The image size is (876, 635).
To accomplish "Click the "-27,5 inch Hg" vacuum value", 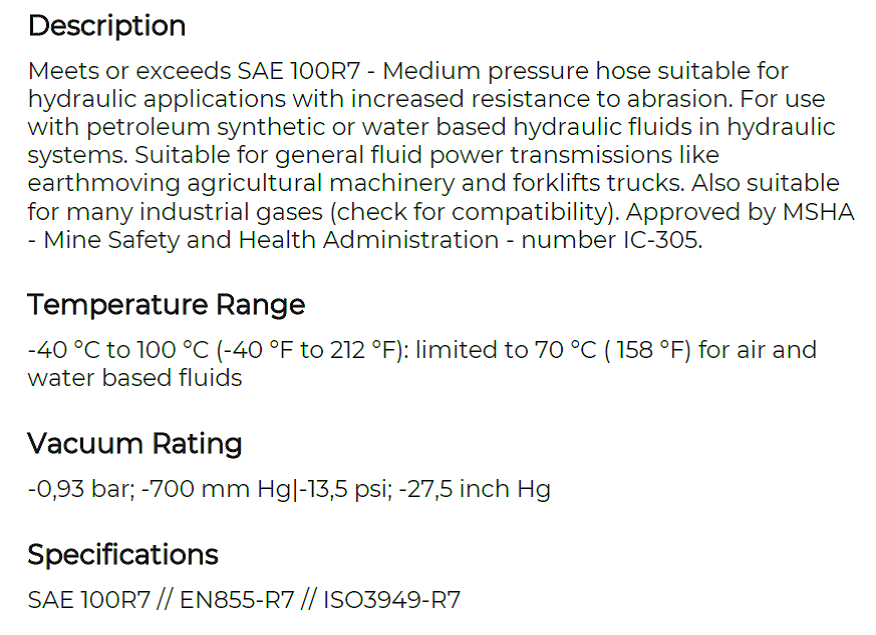I will pos(474,489).
